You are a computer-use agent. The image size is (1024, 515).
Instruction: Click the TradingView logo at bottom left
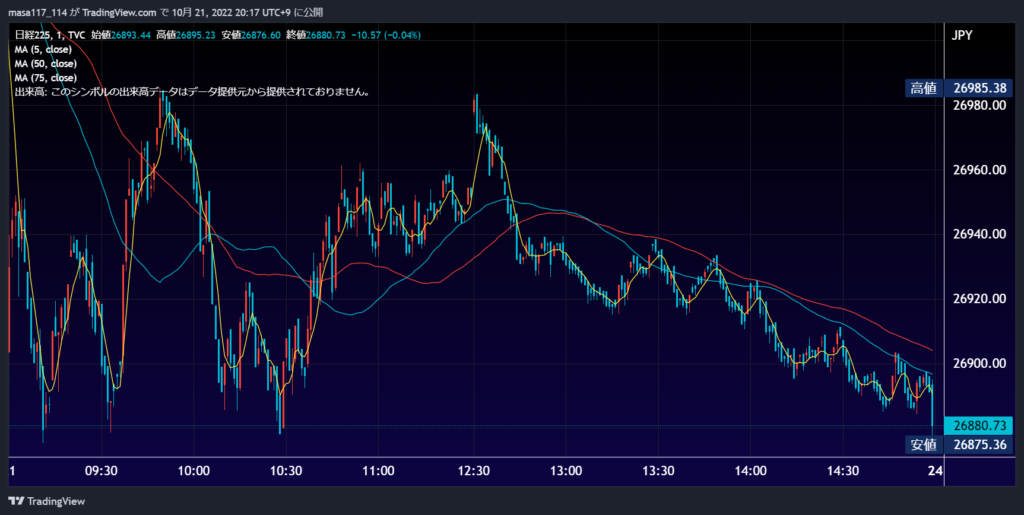coord(46,501)
